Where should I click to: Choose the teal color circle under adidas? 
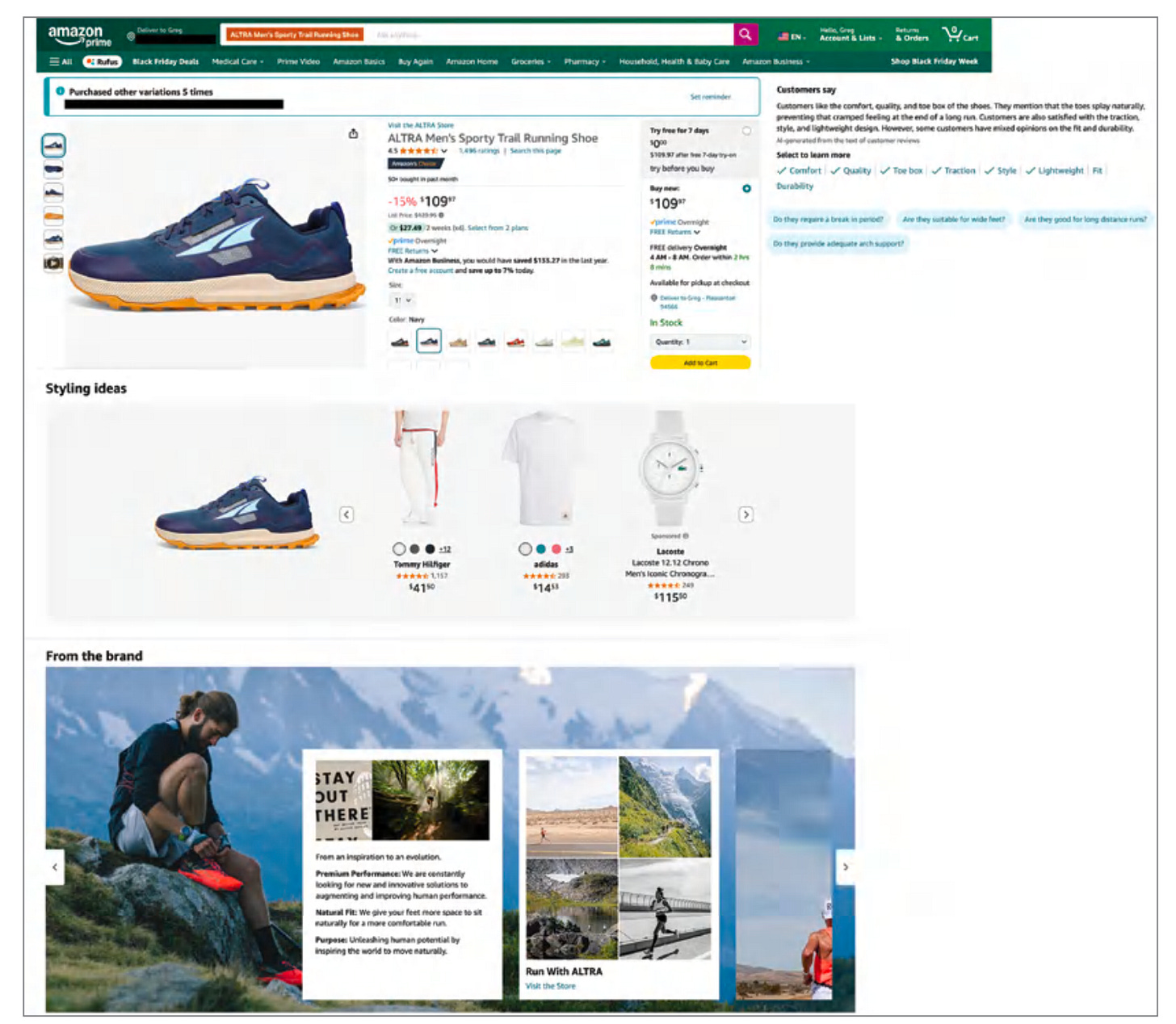[541, 549]
